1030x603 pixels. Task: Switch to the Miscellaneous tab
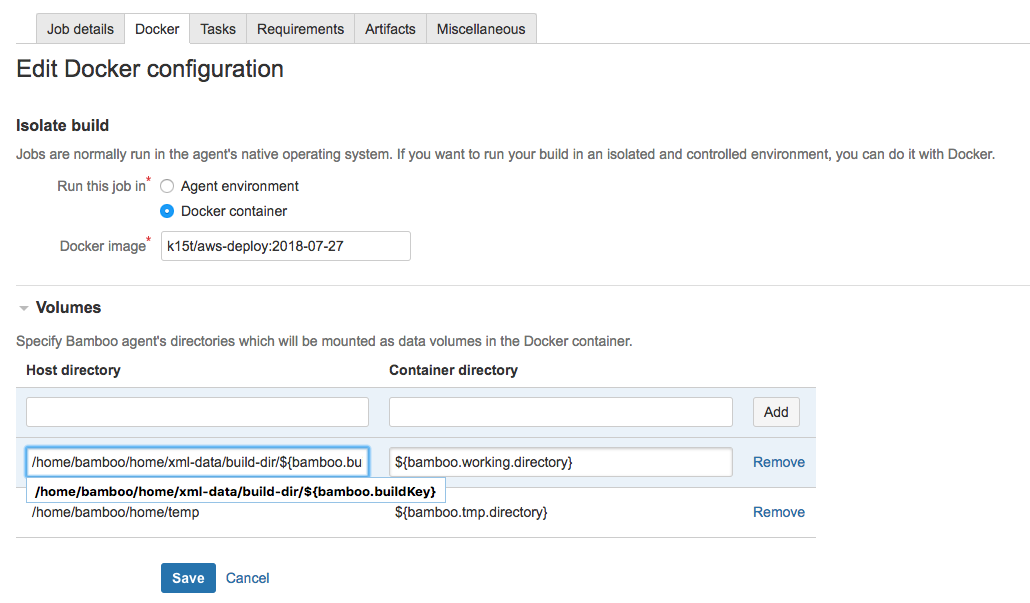[481, 29]
